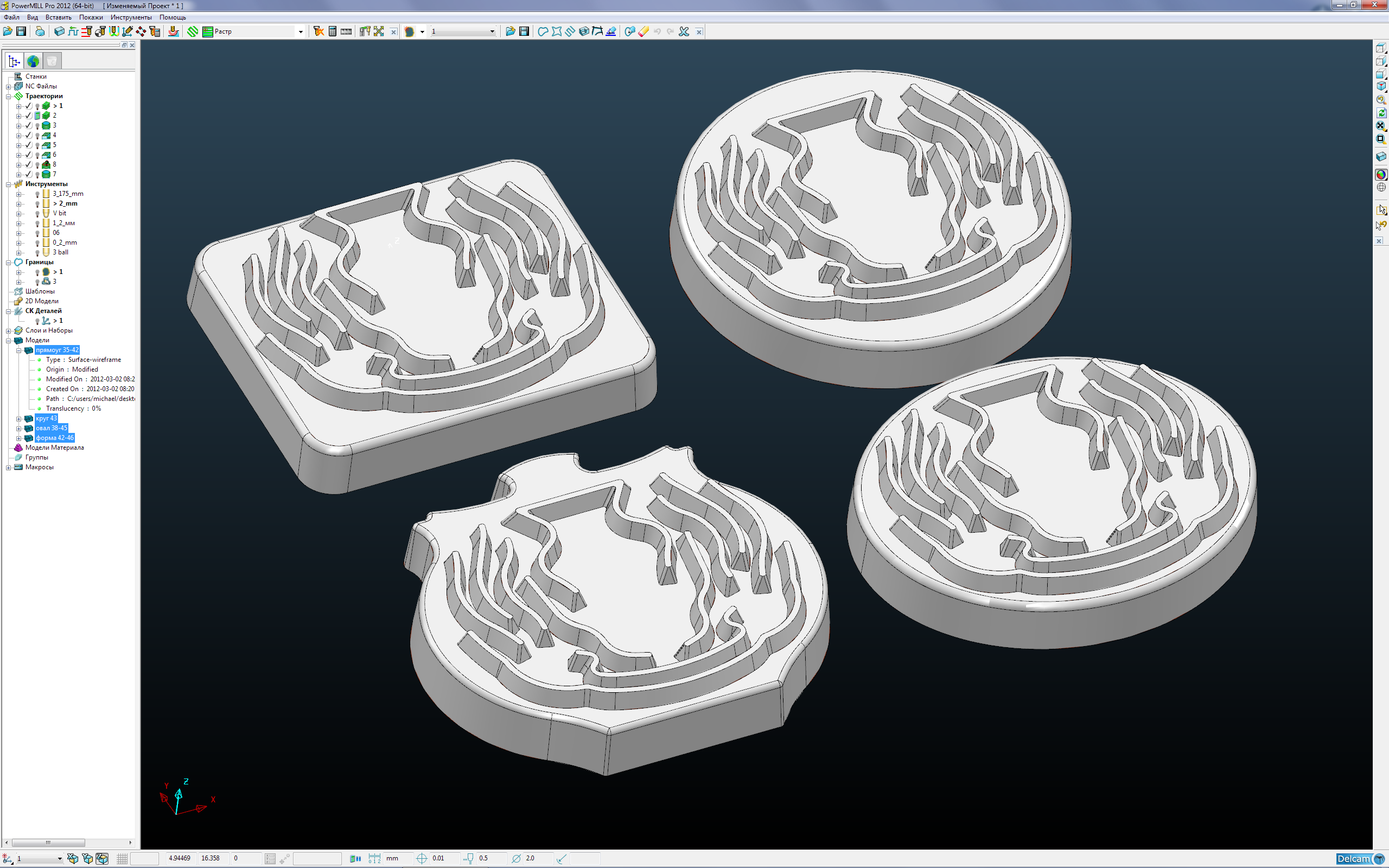Click the shaded view color sphere icon
Screen dimensions: 1389x868
(1381, 175)
